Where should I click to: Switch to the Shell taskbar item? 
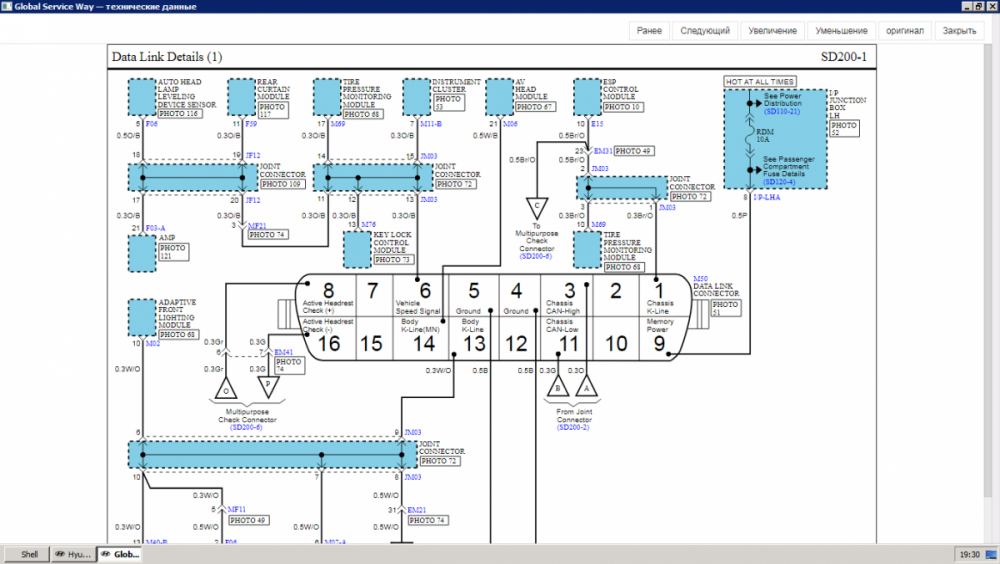pyautogui.click(x=29, y=554)
